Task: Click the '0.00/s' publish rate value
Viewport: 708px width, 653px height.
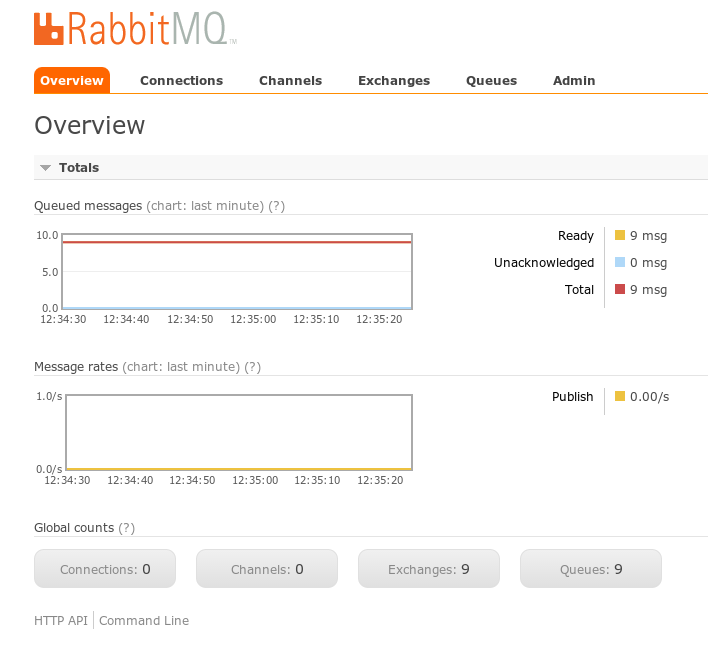Action: point(649,396)
